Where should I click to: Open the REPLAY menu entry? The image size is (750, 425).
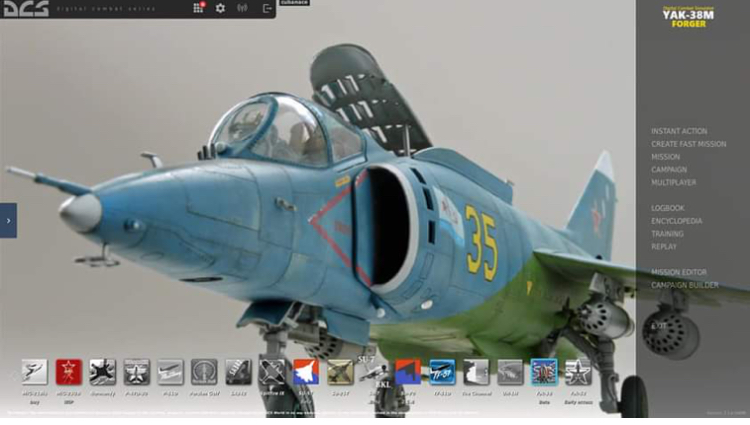664,247
